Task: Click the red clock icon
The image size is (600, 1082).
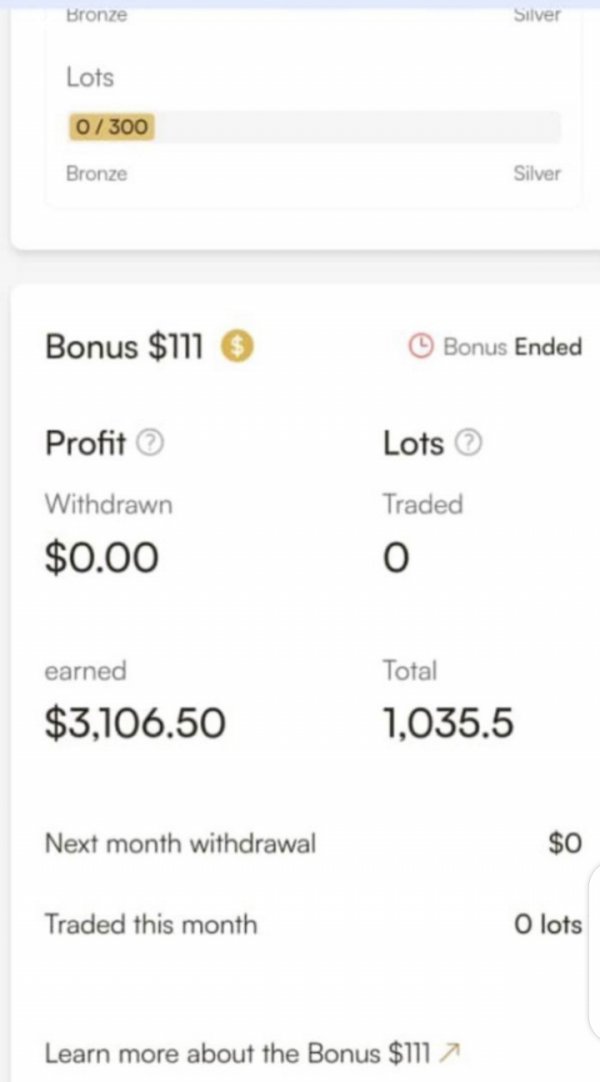Action: (421, 347)
